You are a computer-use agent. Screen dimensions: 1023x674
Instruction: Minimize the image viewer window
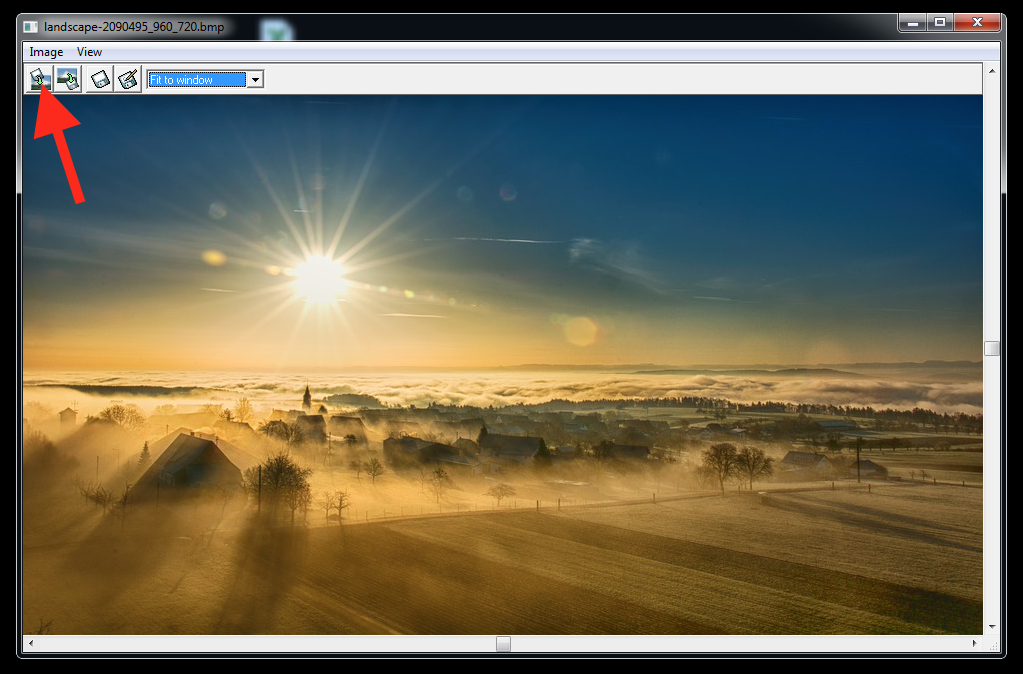tap(912, 23)
